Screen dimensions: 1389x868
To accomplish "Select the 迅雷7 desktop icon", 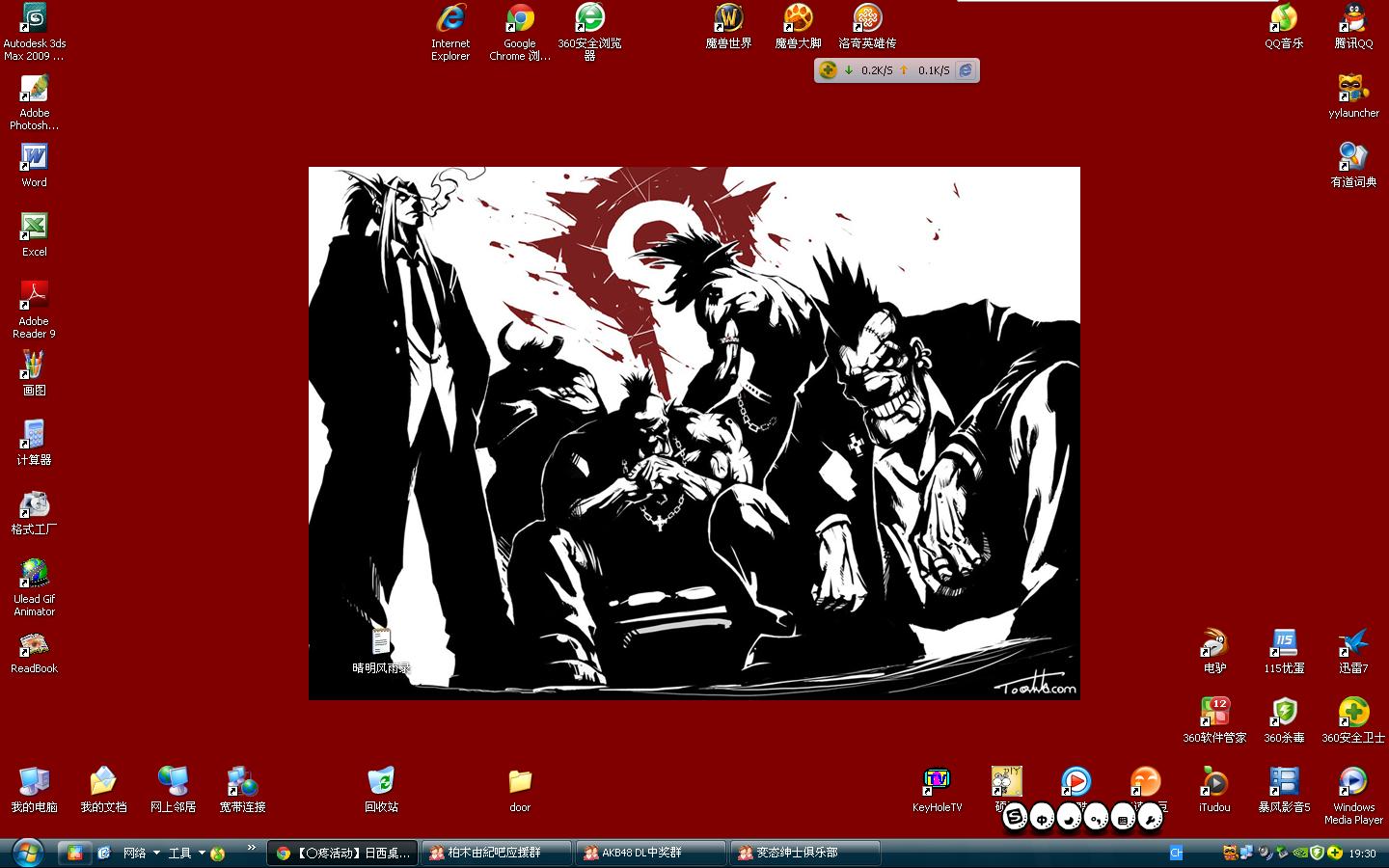I will point(1353,651).
